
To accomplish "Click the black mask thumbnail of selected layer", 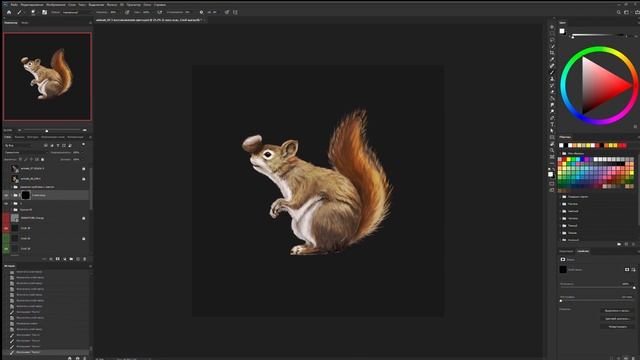I will (26, 195).
